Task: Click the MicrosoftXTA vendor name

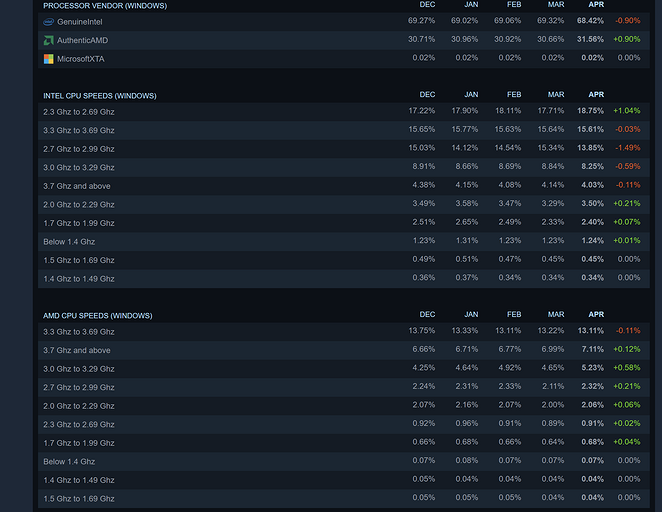Action: click(x=81, y=58)
